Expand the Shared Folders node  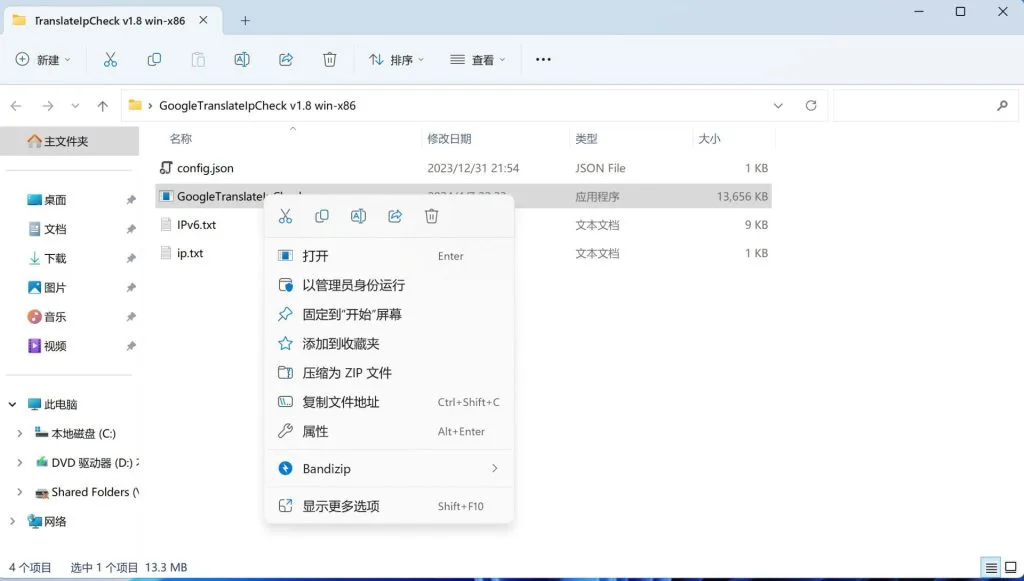point(20,492)
